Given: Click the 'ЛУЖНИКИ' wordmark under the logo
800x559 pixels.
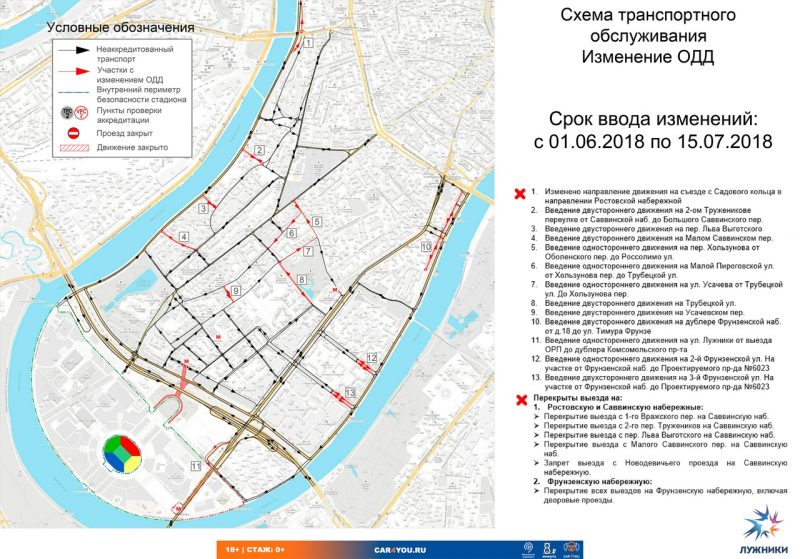Looking at the screenshot, I should (764, 550).
